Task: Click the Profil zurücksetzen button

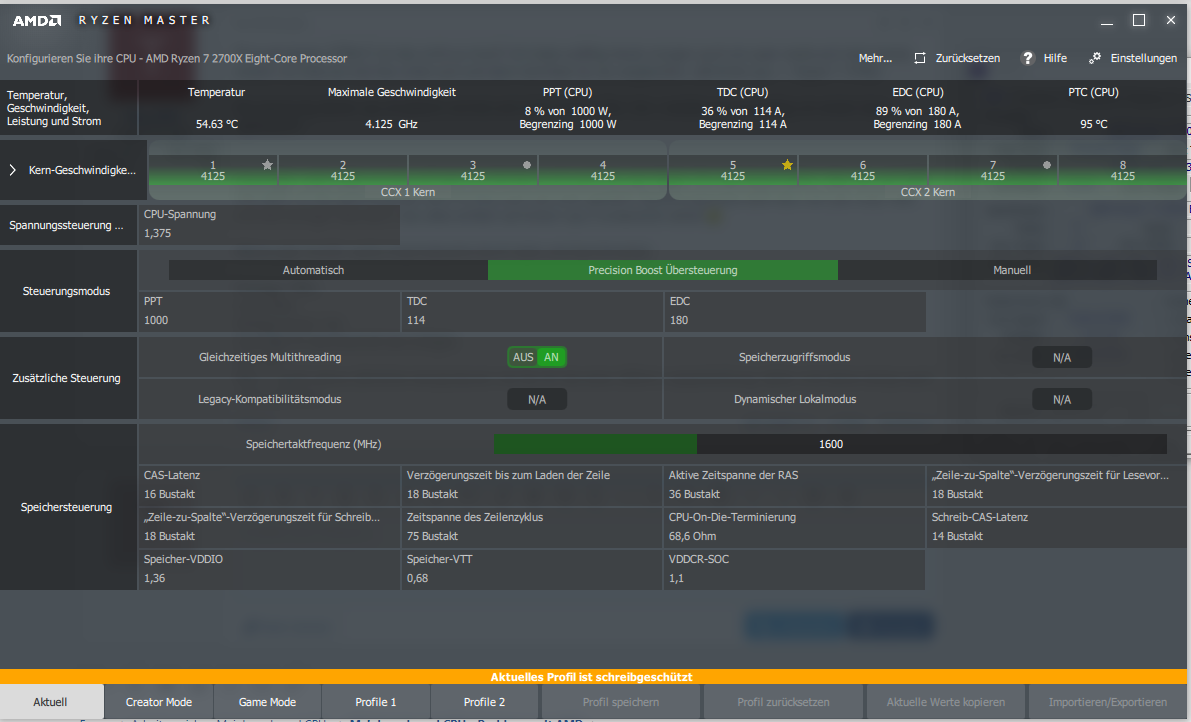Action: 783,702
